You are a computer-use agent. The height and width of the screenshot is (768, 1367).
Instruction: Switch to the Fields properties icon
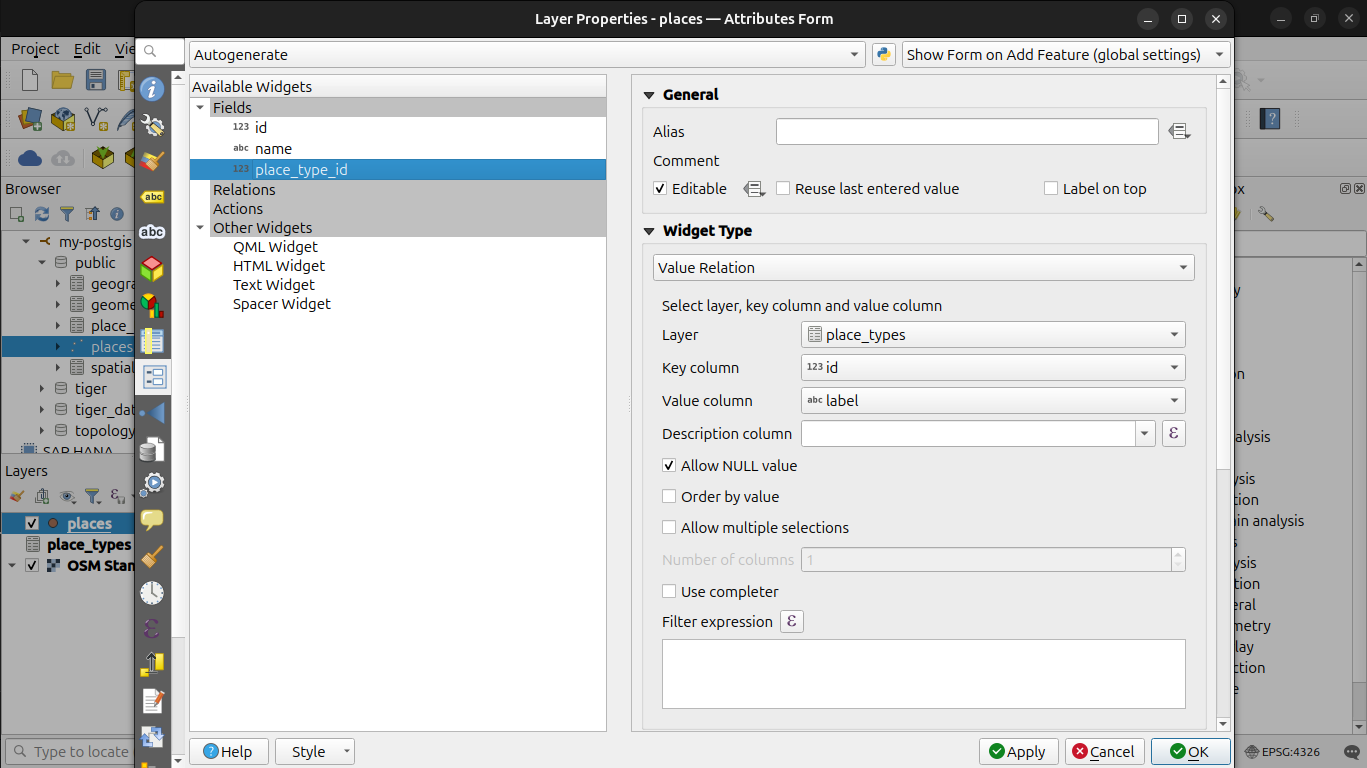(152, 341)
